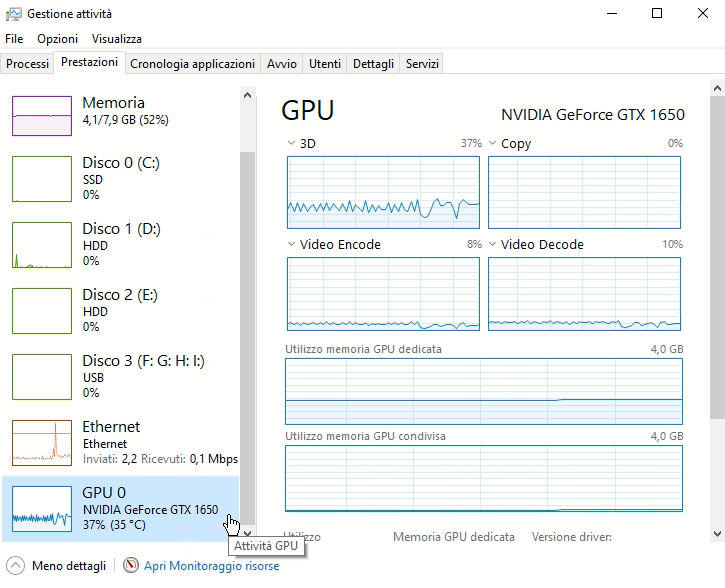Click the Utilizzo memoria GPU dedicata label
The height and width of the screenshot is (588, 725).
coord(363,349)
